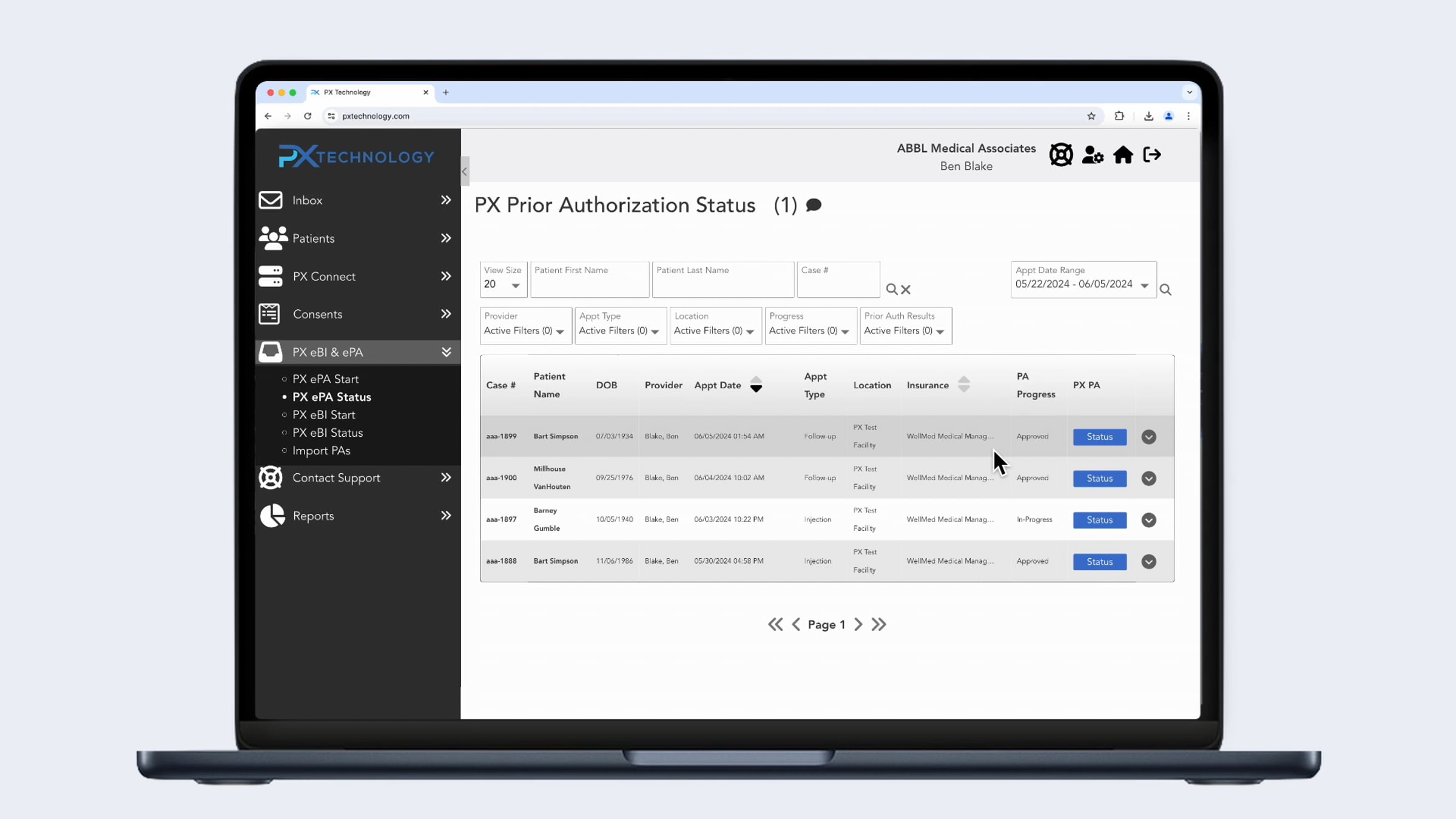Click the logout icon in header

(x=1152, y=155)
